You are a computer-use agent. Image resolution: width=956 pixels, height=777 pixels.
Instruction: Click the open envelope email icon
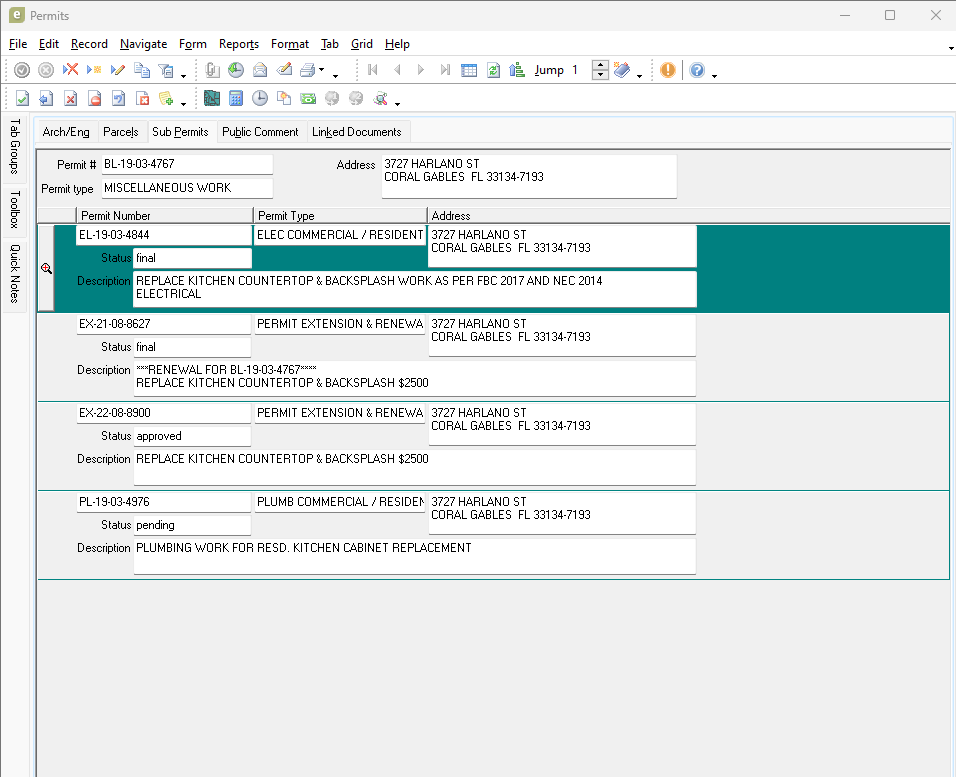pyautogui.click(x=260, y=70)
